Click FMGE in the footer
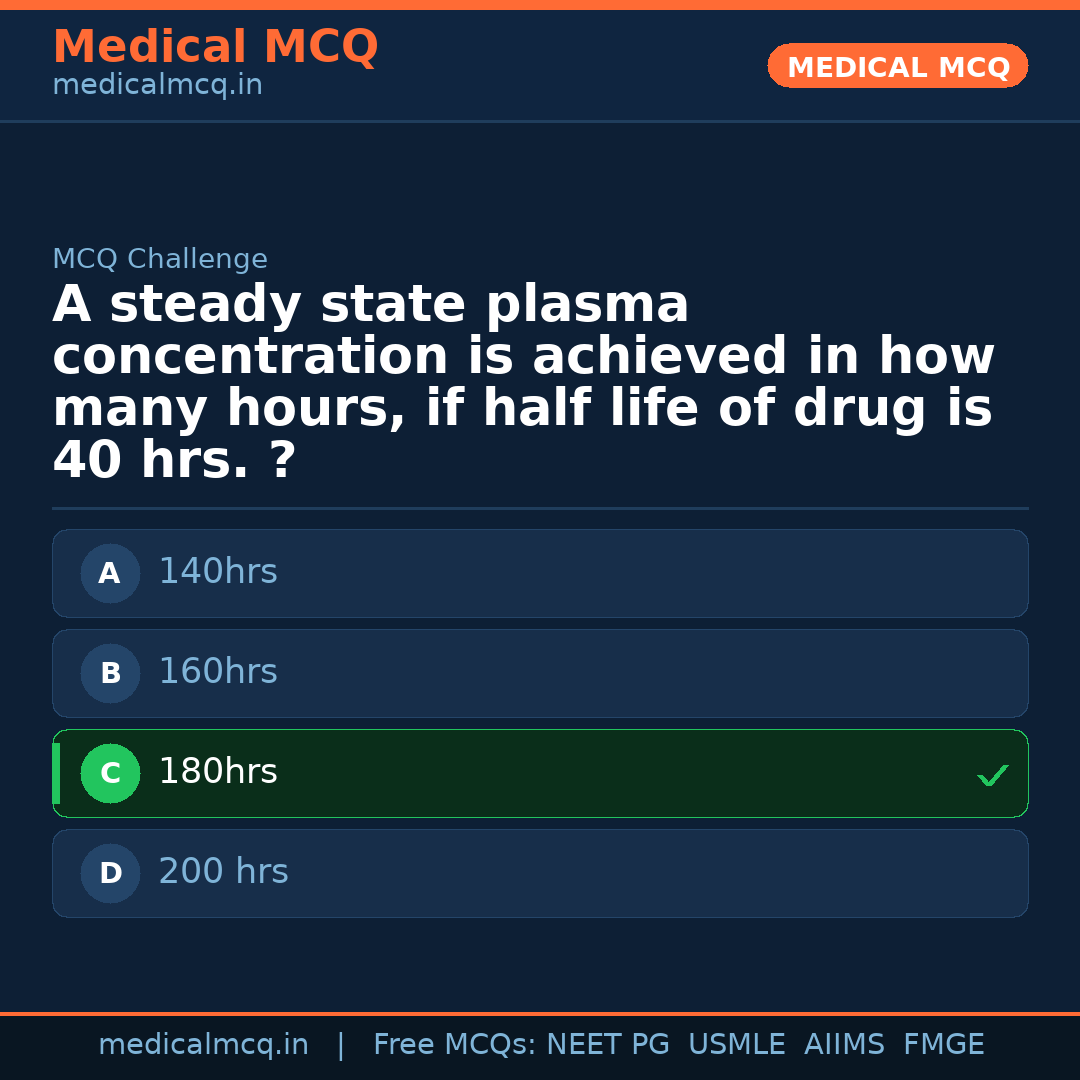1080x1080 pixels. coord(944,1045)
